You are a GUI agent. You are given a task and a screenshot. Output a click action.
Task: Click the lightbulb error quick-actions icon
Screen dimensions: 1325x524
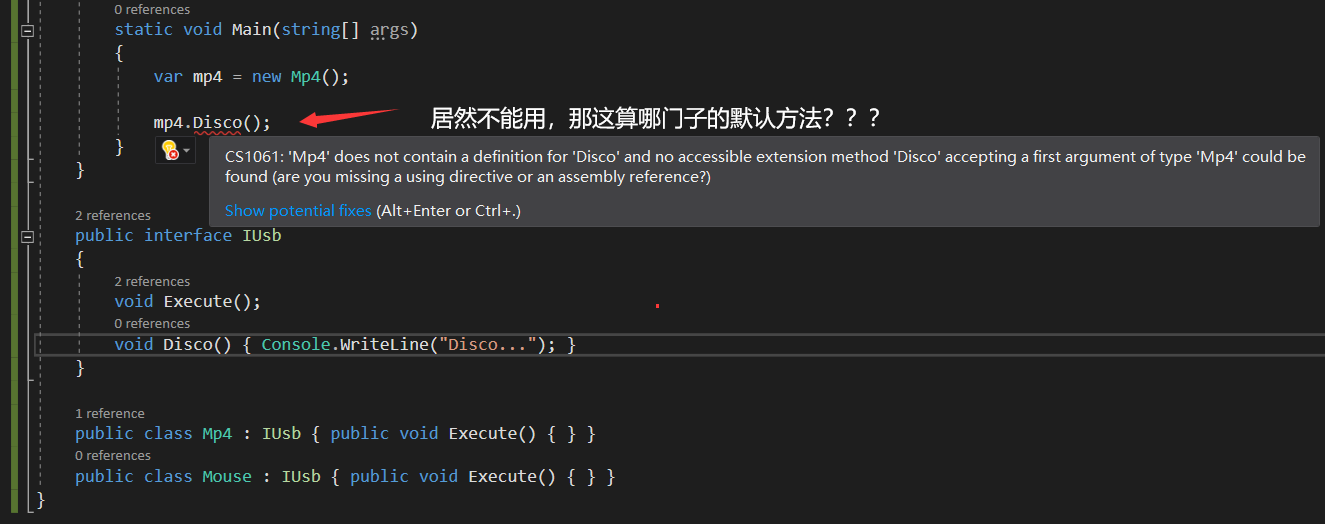point(169,150)
